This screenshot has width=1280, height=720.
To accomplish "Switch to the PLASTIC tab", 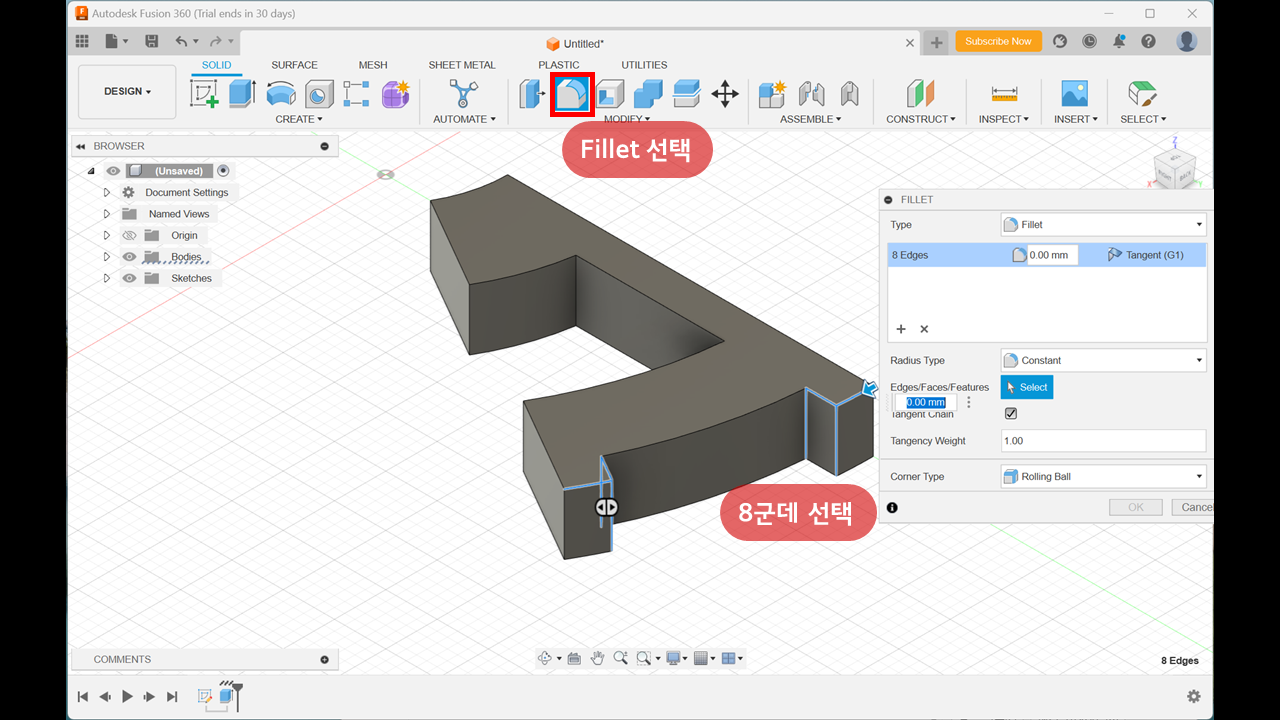I will click(558, 65).
